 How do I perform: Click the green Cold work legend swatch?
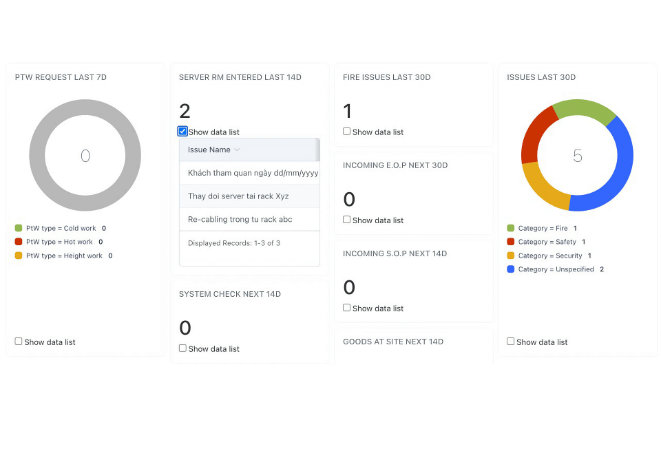click(x=19, y=228)
